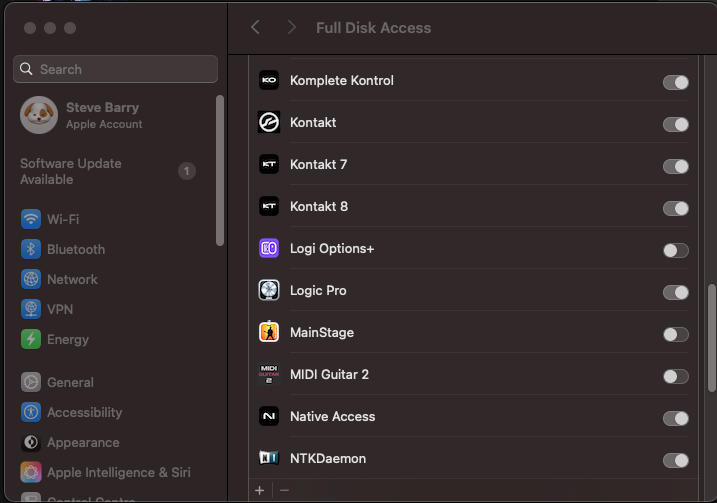717x503 pixels.
Task: Disable Native Access full disk access
Action: coord(675,418)
